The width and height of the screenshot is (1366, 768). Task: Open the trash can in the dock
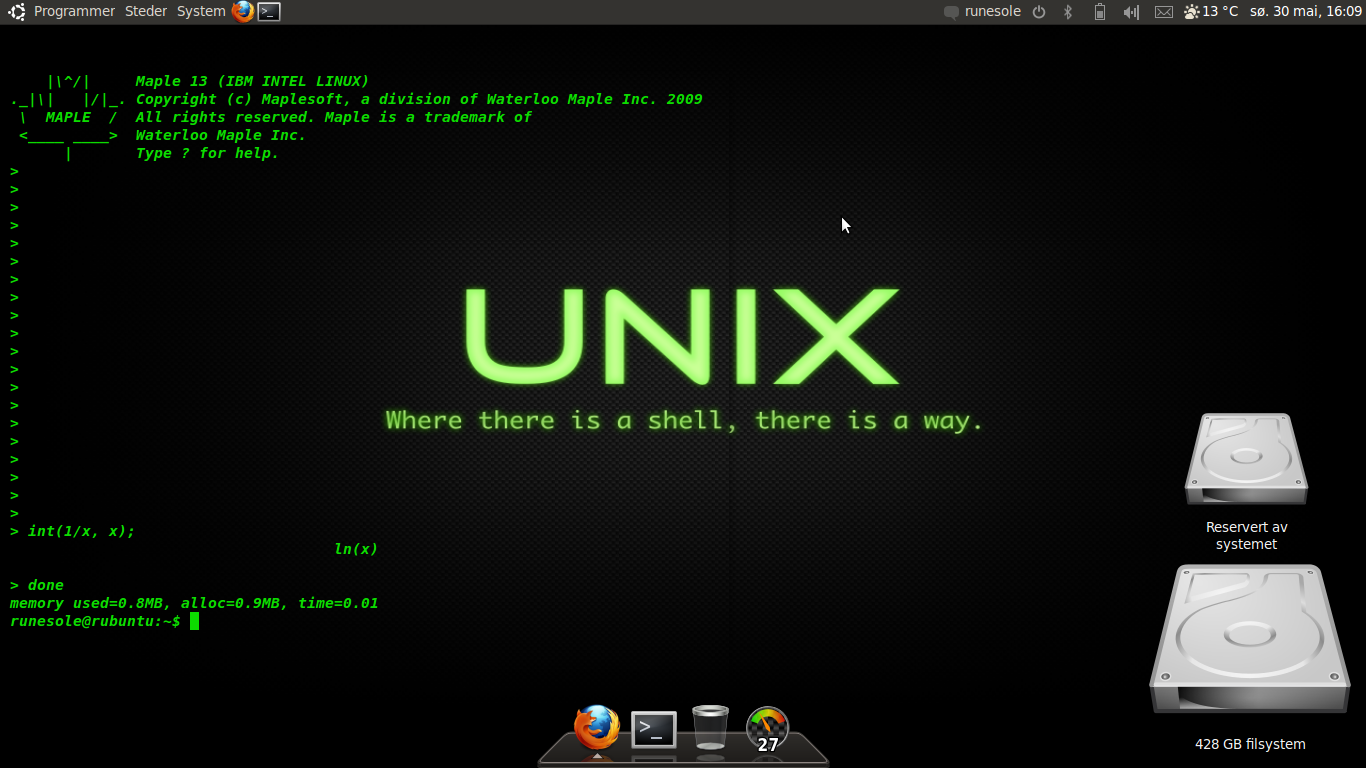(710, 727)
